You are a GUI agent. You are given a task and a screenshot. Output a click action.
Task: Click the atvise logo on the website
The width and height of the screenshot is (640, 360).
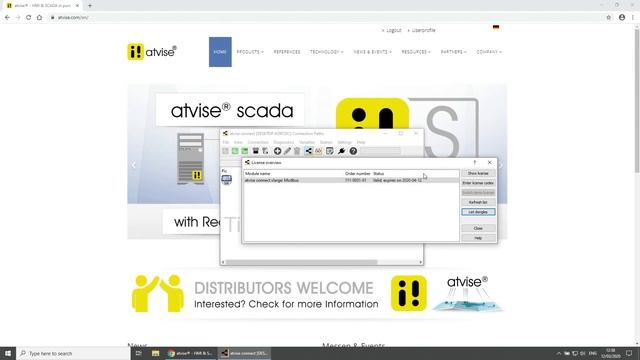tap(152, 52)
